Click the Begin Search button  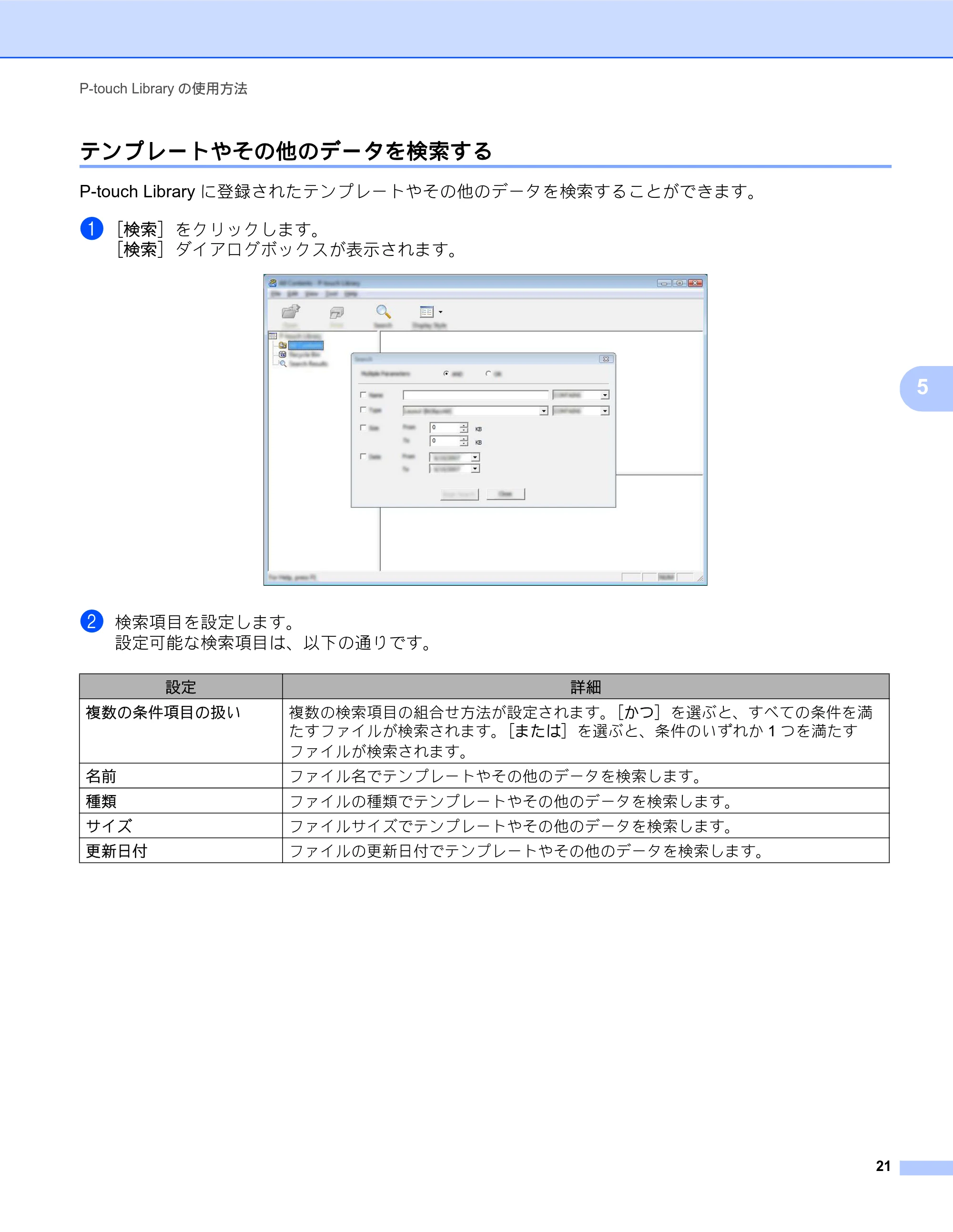[x=459, y=495]
